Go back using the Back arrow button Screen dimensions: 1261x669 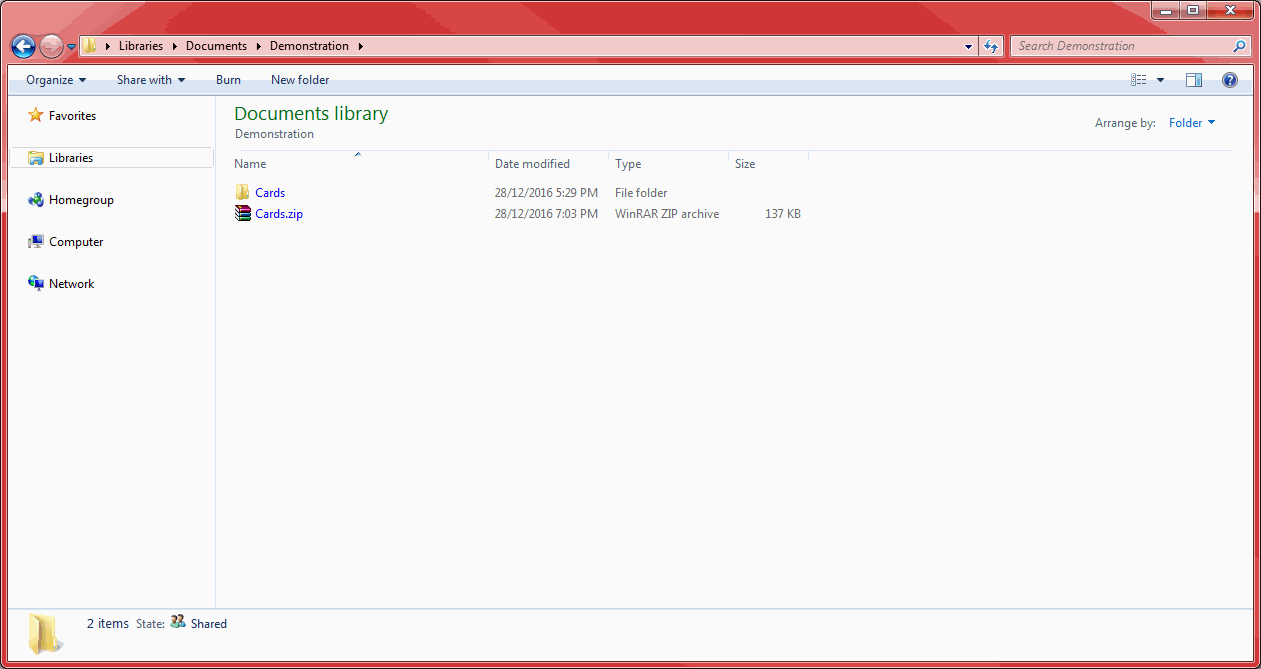pos(23,46)
